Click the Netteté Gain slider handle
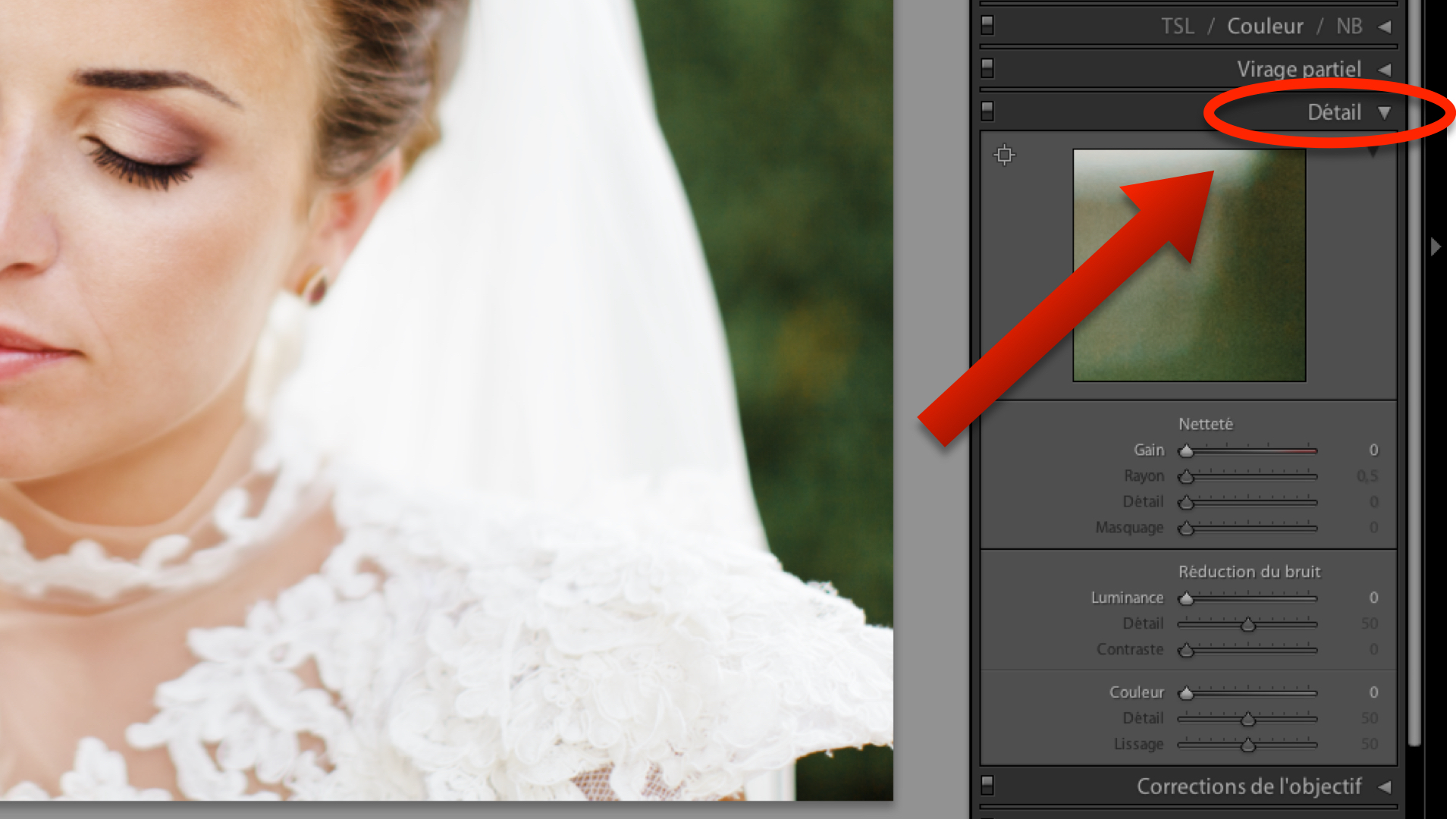This screenshot has height=819, width=1456. click(1186, 451)
